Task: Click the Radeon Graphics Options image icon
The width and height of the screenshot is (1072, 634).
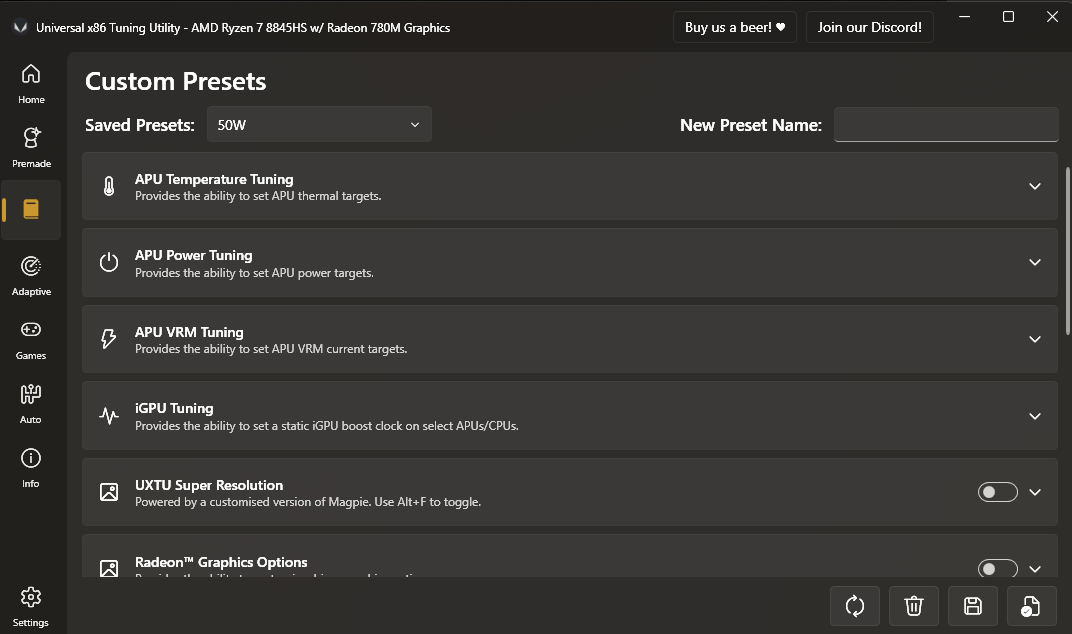Action: point(109,568)
